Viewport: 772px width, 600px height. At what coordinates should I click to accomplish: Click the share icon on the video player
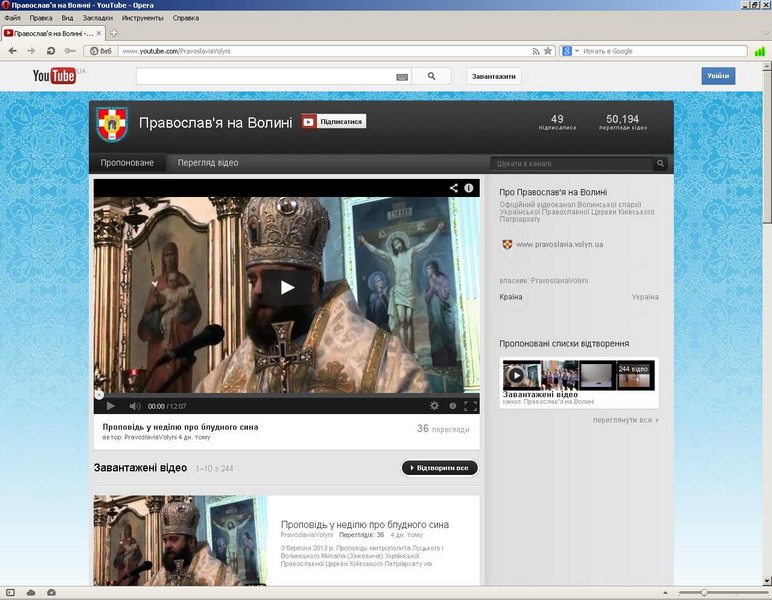click(453, 188)
